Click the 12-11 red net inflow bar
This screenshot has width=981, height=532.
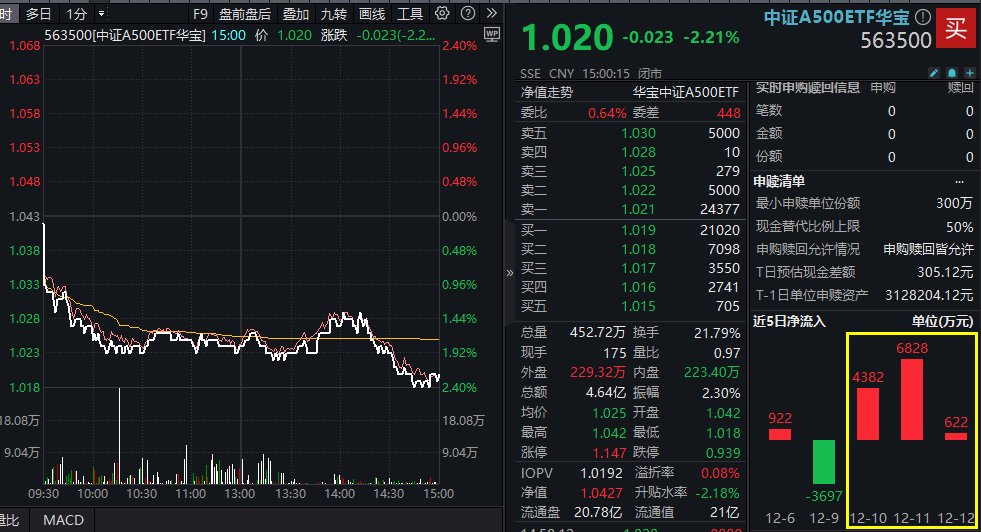pos(912,399)
